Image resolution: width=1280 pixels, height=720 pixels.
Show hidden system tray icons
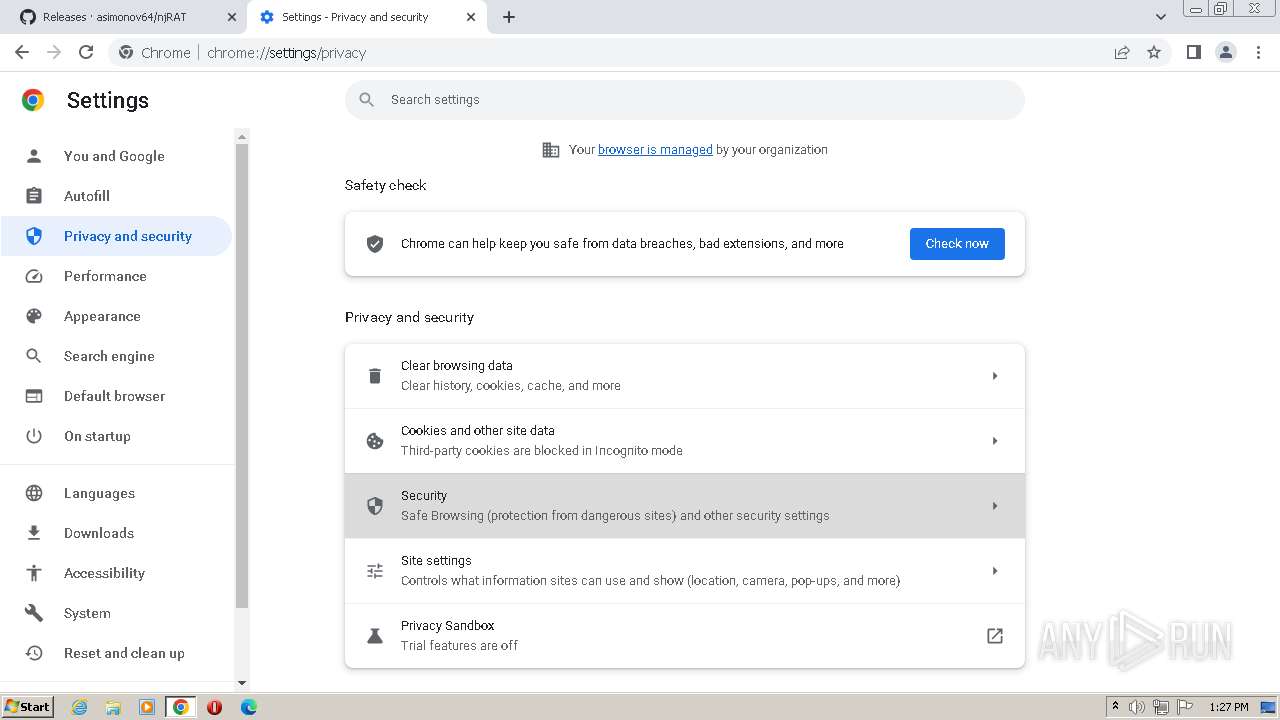tap(1115, 707)
